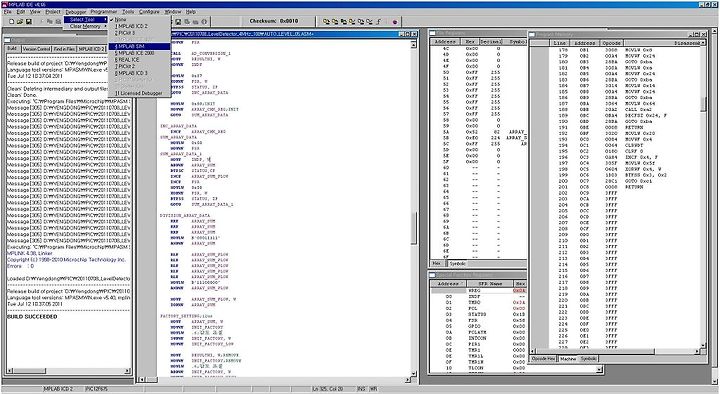Select the checked None debugger option
The width and height of the screenshot is (720, 394).
coord(139,20)
